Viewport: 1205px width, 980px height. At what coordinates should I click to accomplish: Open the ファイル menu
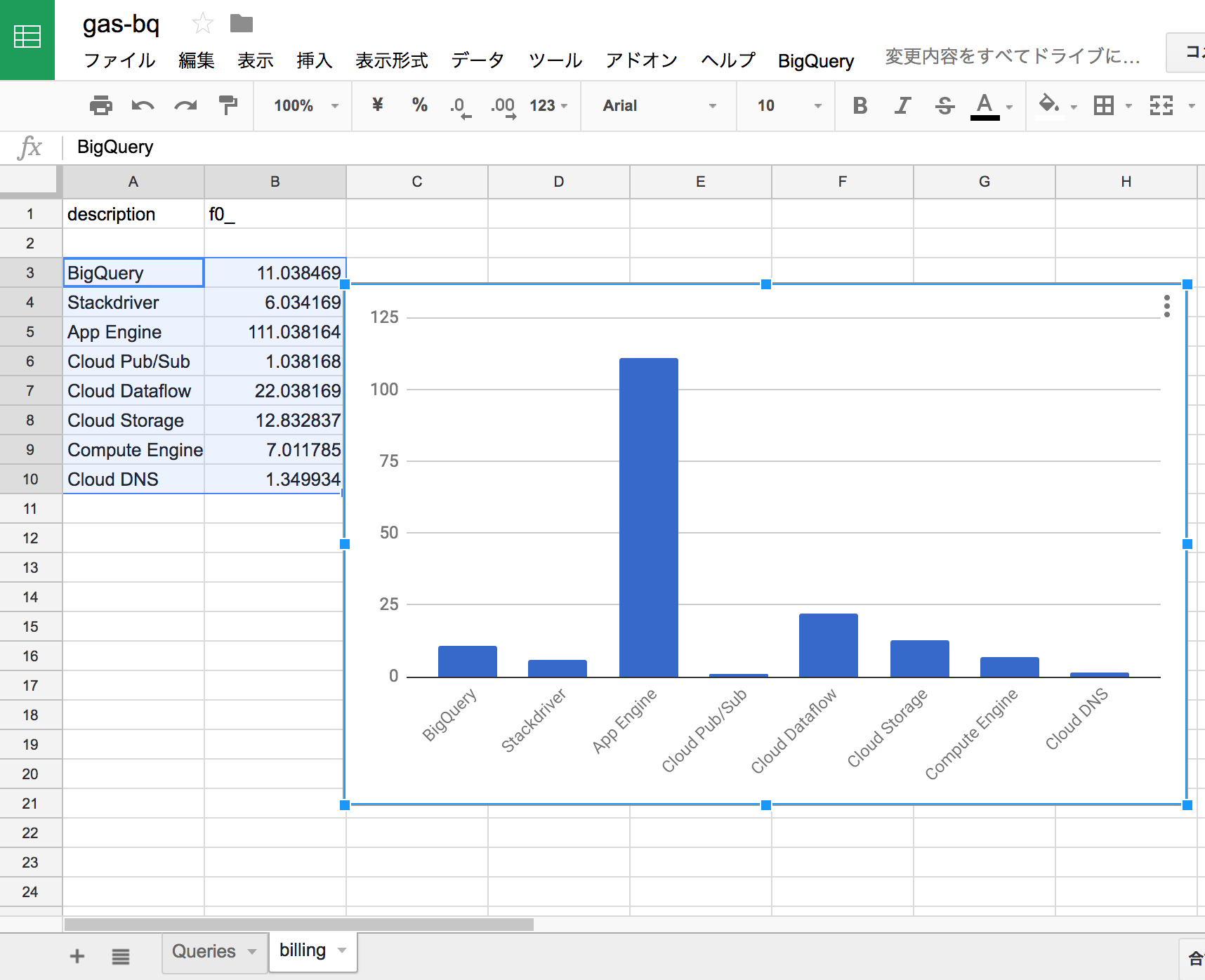[119, 60]
